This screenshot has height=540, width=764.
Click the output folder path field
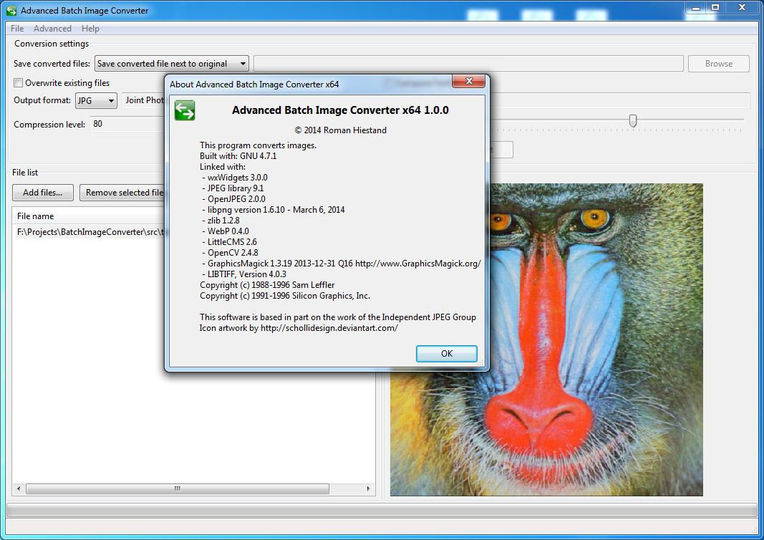click(x=468, y=63)
